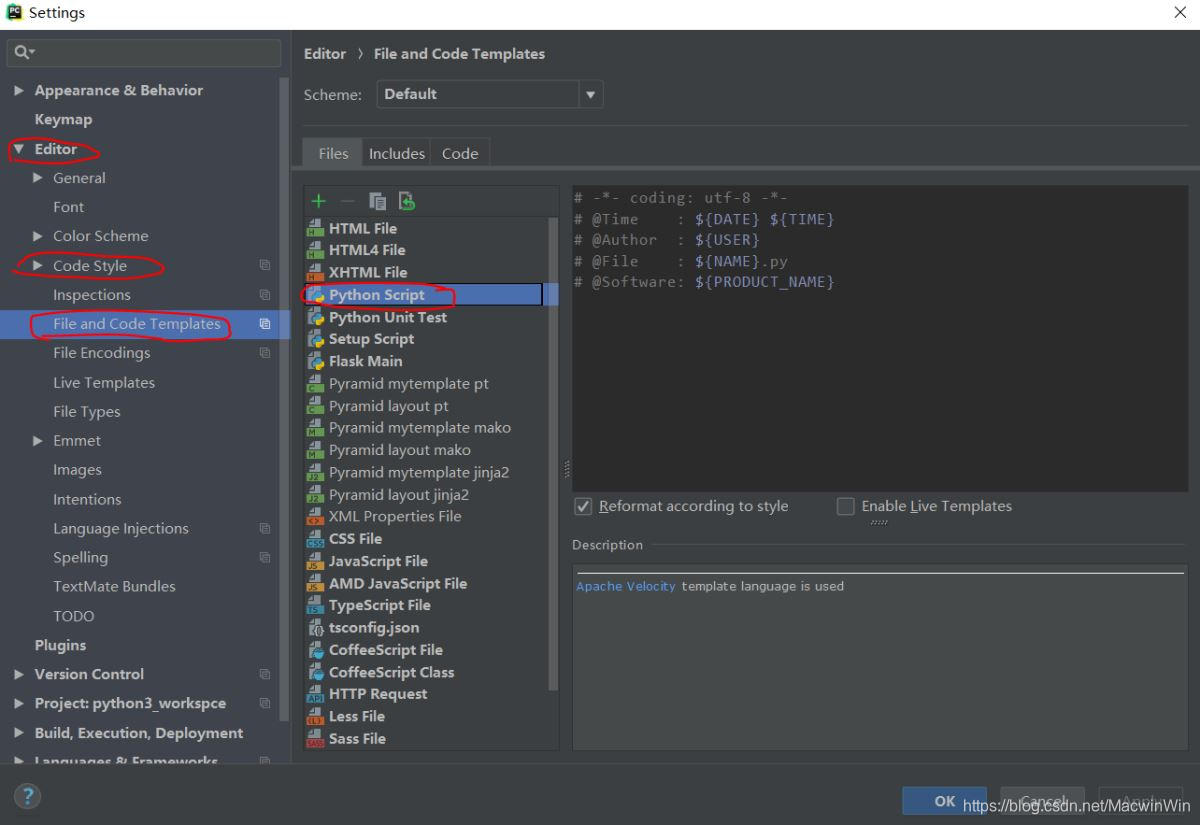
Task: Click the Copy Template icon
Action: click(x=377, y=201)
